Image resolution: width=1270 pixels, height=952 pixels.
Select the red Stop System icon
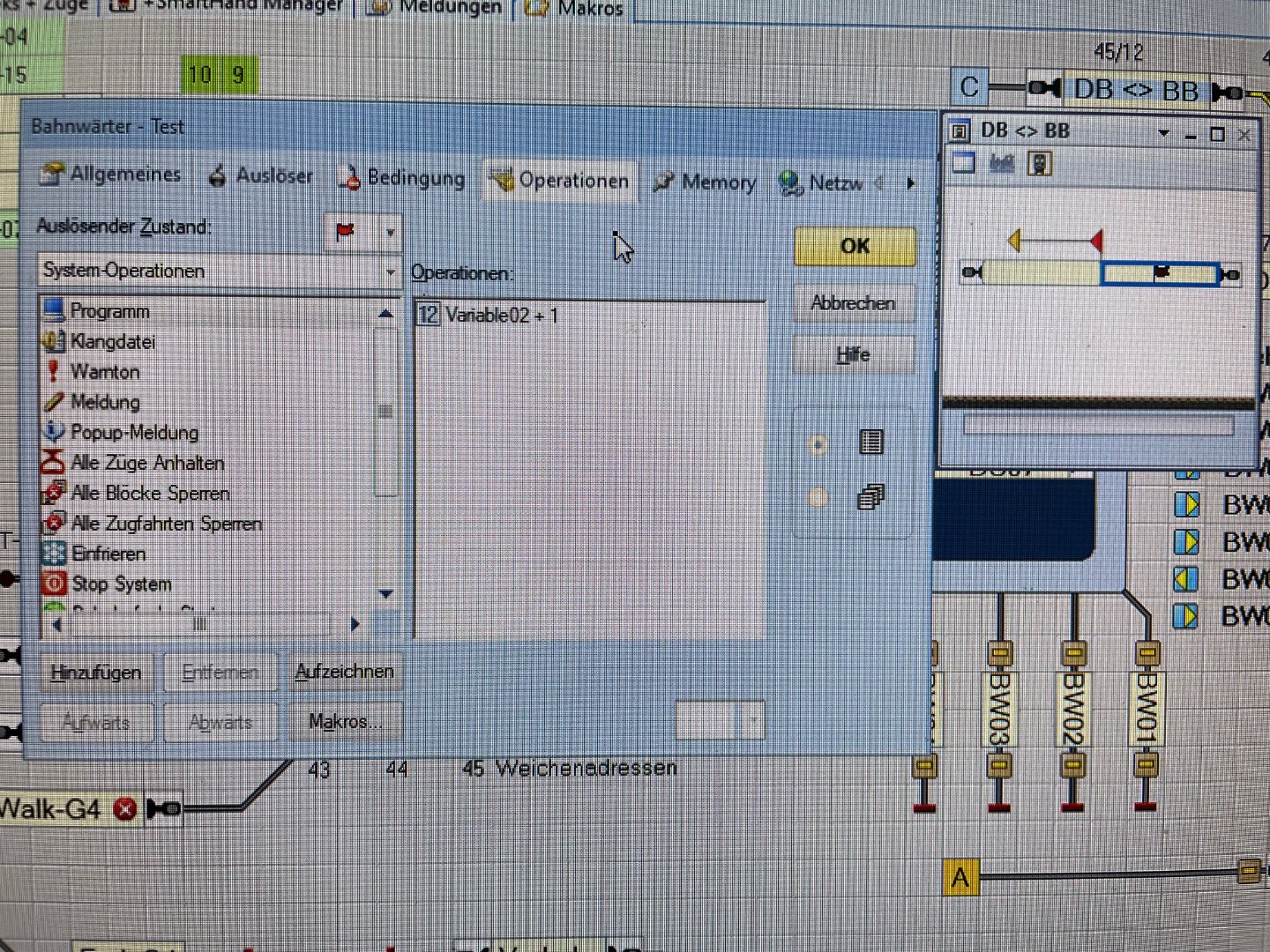click(54, 584)
